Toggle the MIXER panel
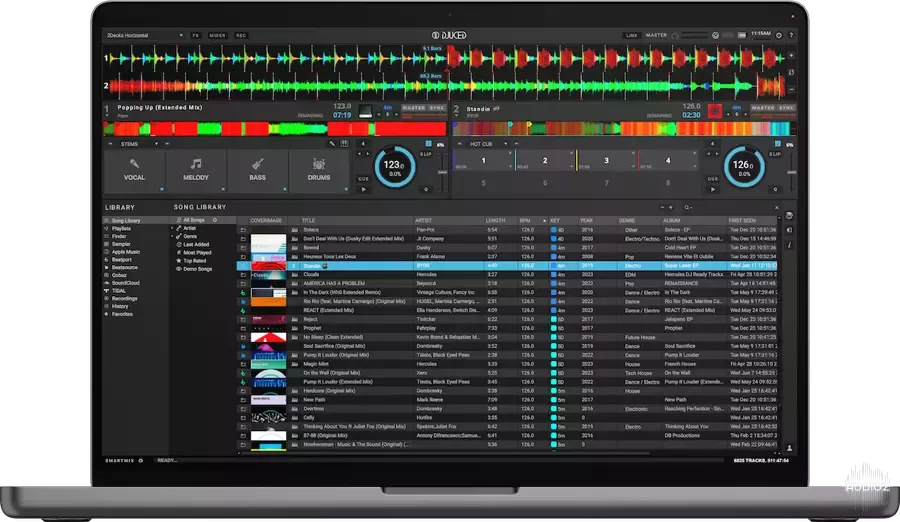This screenshot has width=900, height=522. (x=217, y=35)
